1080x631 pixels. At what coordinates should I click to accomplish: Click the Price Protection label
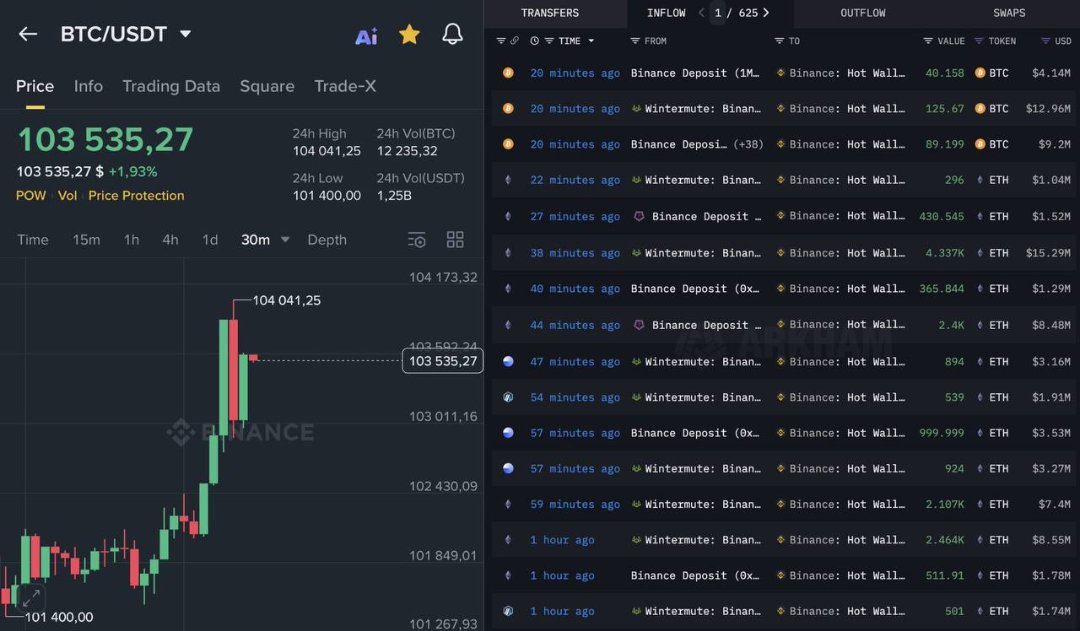(x=136, y=195)
